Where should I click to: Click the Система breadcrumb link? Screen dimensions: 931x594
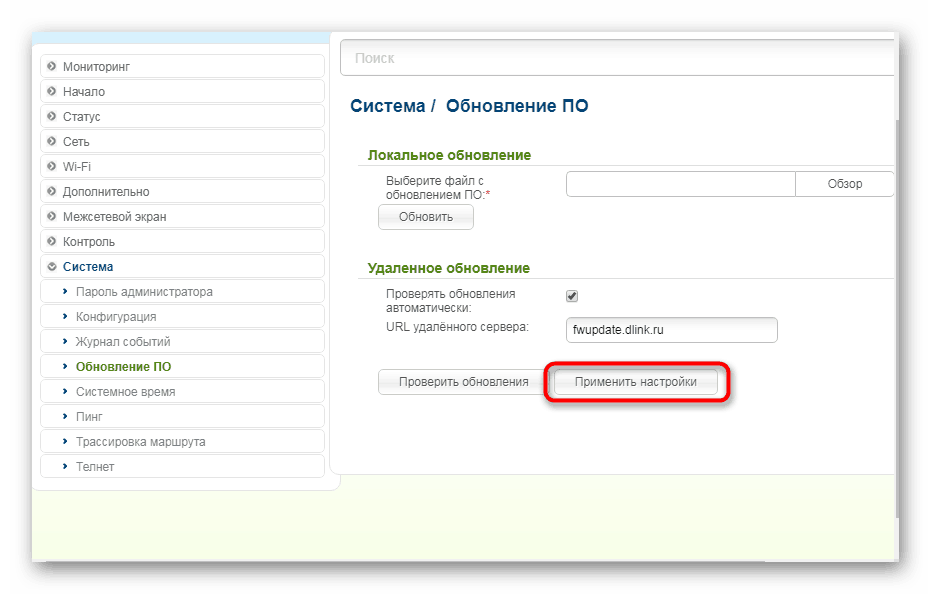click(x=388, y=106)
